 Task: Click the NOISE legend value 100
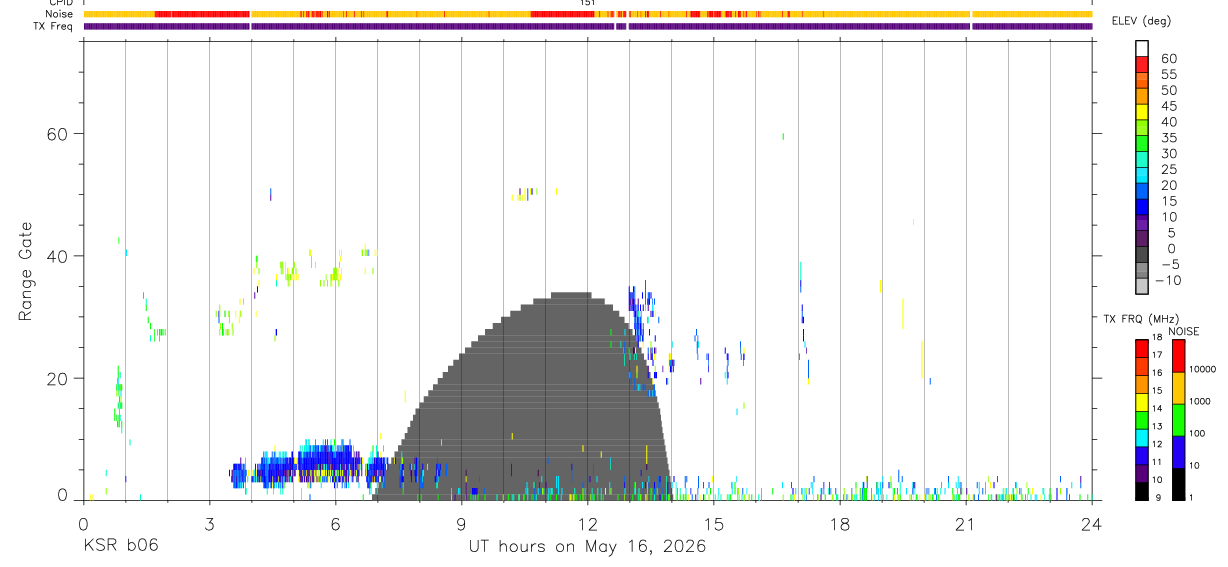tap(1199, 434)
